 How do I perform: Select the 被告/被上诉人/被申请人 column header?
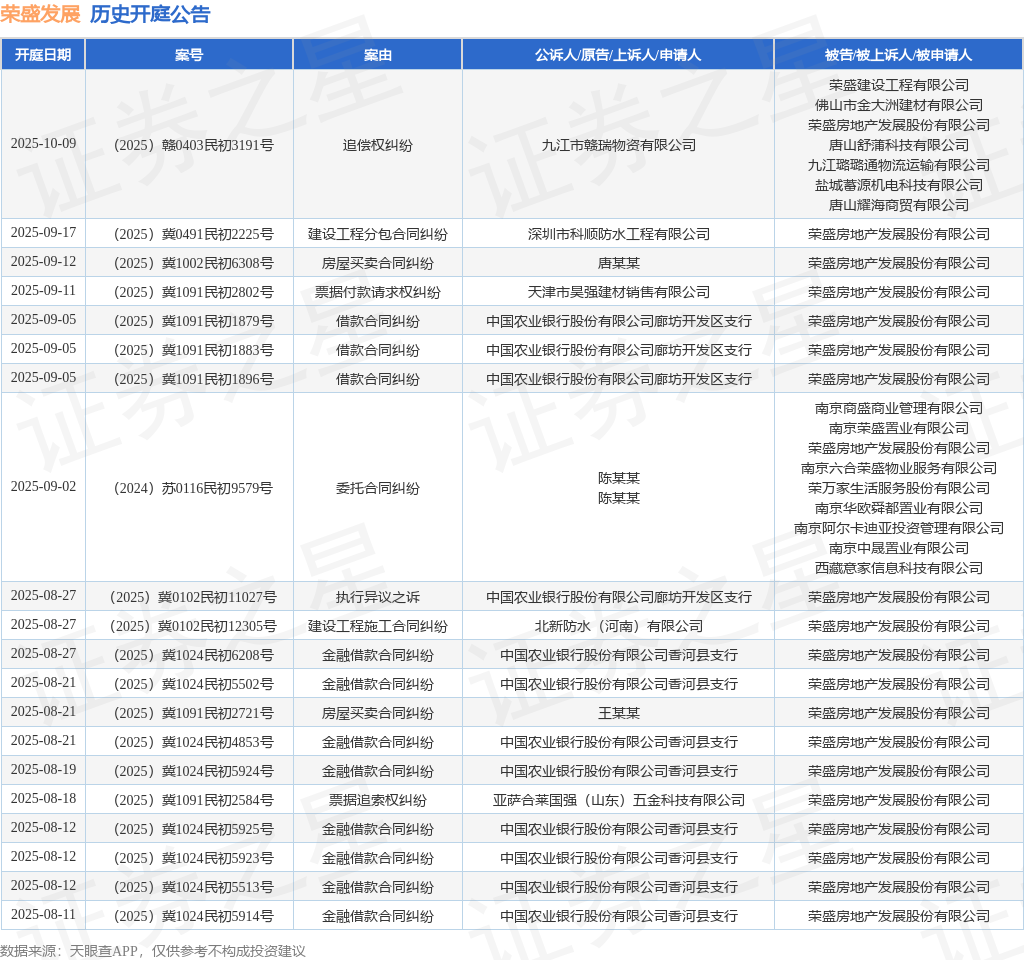pyautogui.click(x=899, y=55)
